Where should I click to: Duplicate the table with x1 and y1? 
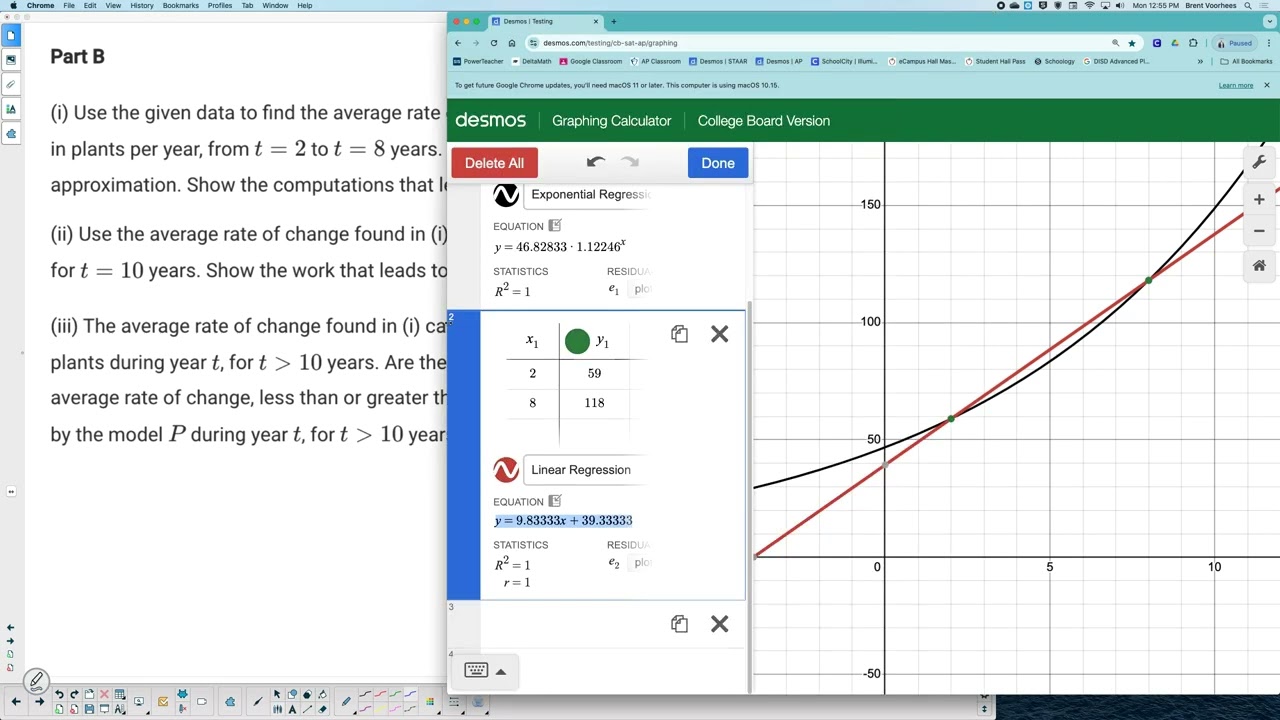click(679, 334)
